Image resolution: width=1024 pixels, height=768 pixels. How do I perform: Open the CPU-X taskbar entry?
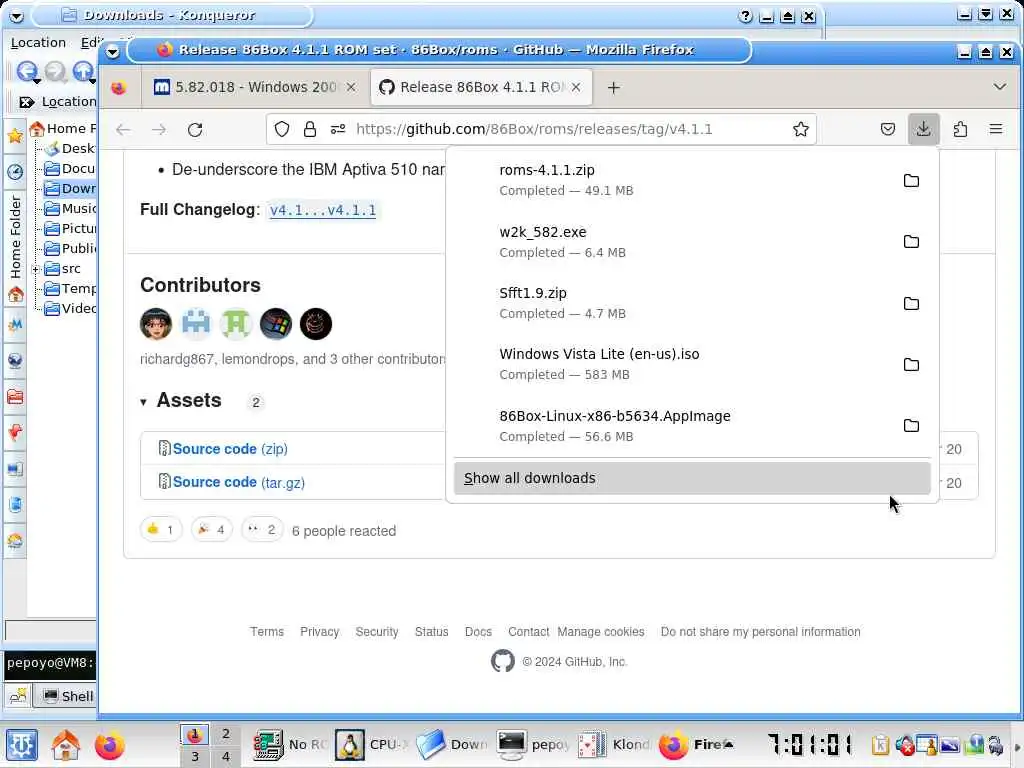click(x=372, y=744)
